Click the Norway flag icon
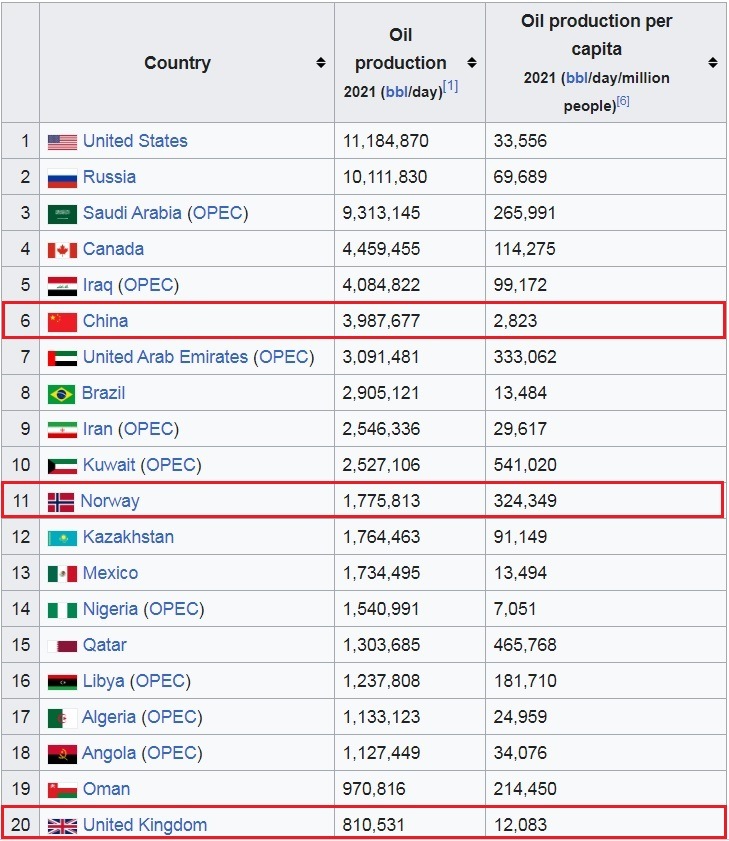 [62, 502]
